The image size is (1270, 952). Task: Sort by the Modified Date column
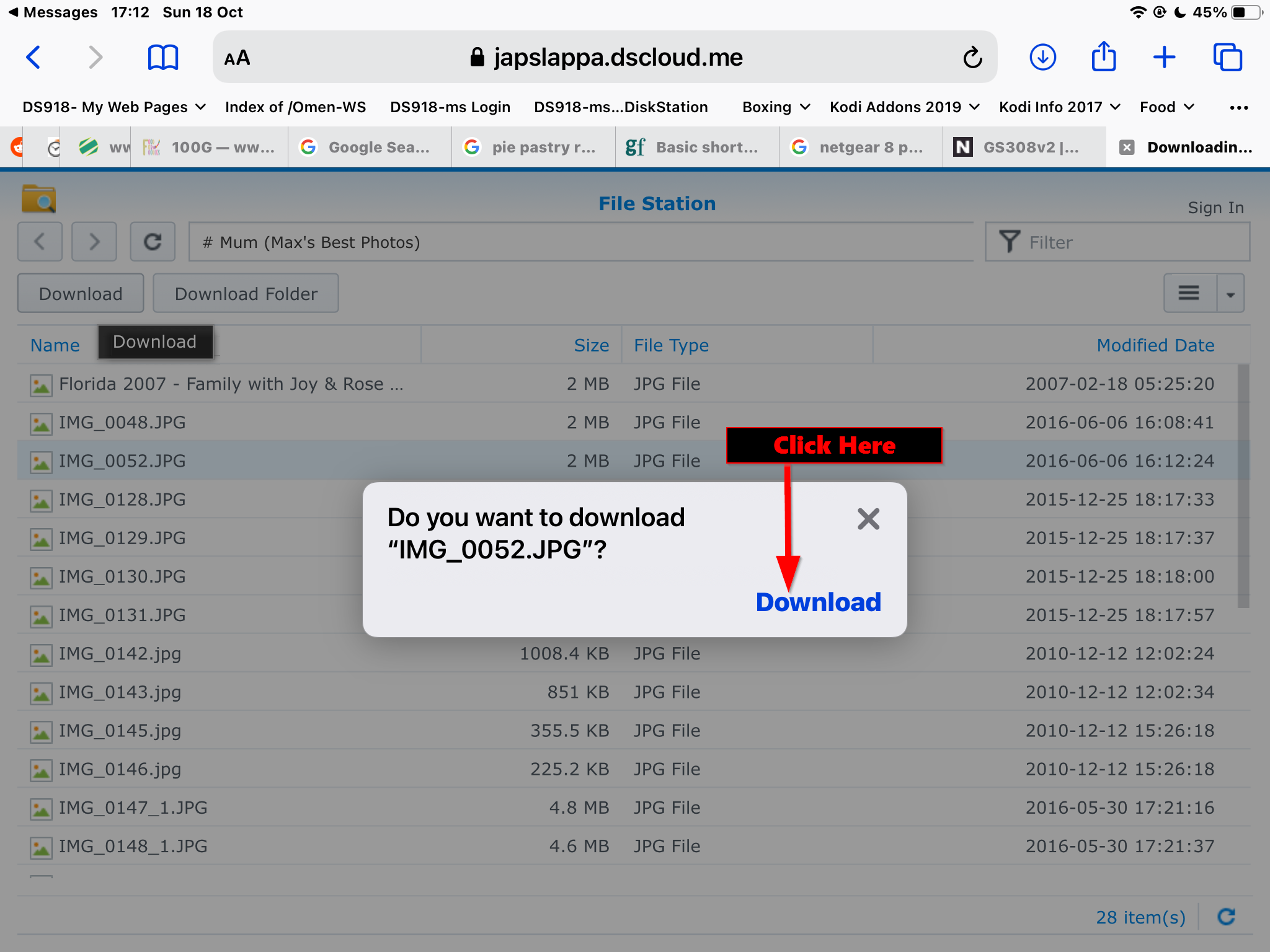1155,345
